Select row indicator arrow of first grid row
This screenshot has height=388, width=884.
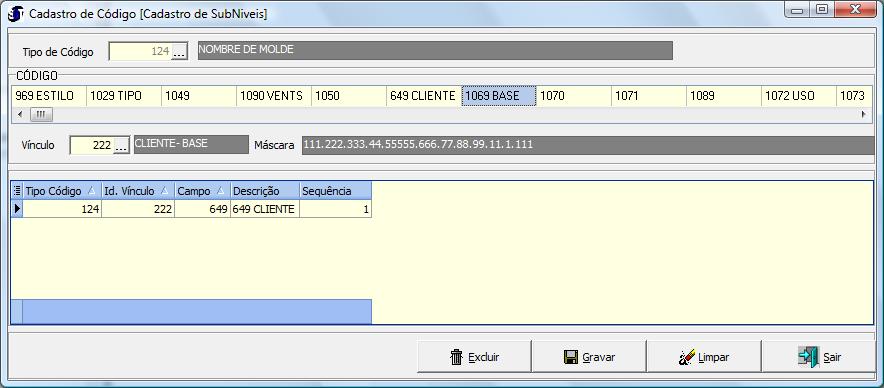pos(17,209)
